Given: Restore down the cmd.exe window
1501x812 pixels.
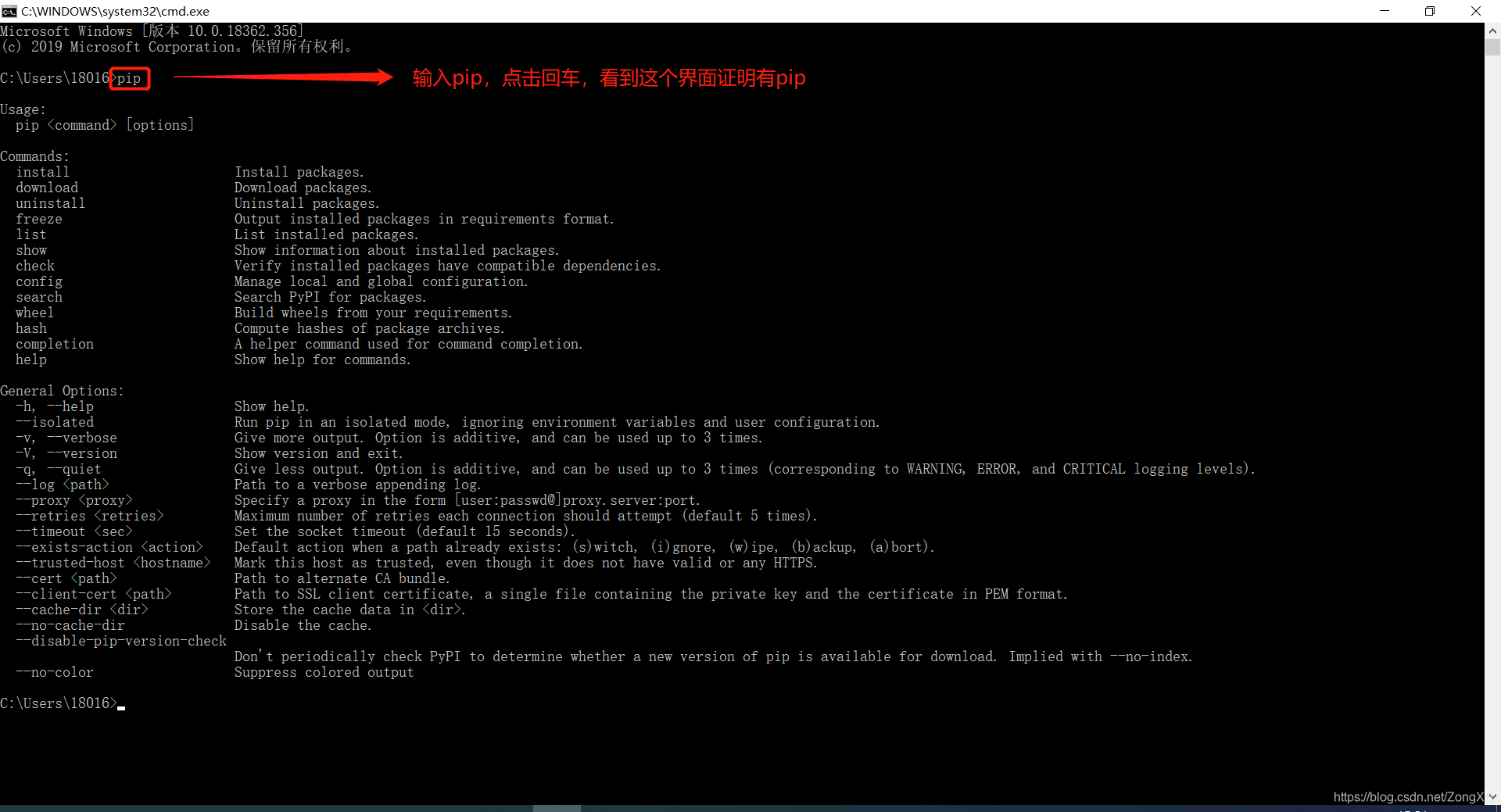Looking at the screenshot, I should point(1430,11).
